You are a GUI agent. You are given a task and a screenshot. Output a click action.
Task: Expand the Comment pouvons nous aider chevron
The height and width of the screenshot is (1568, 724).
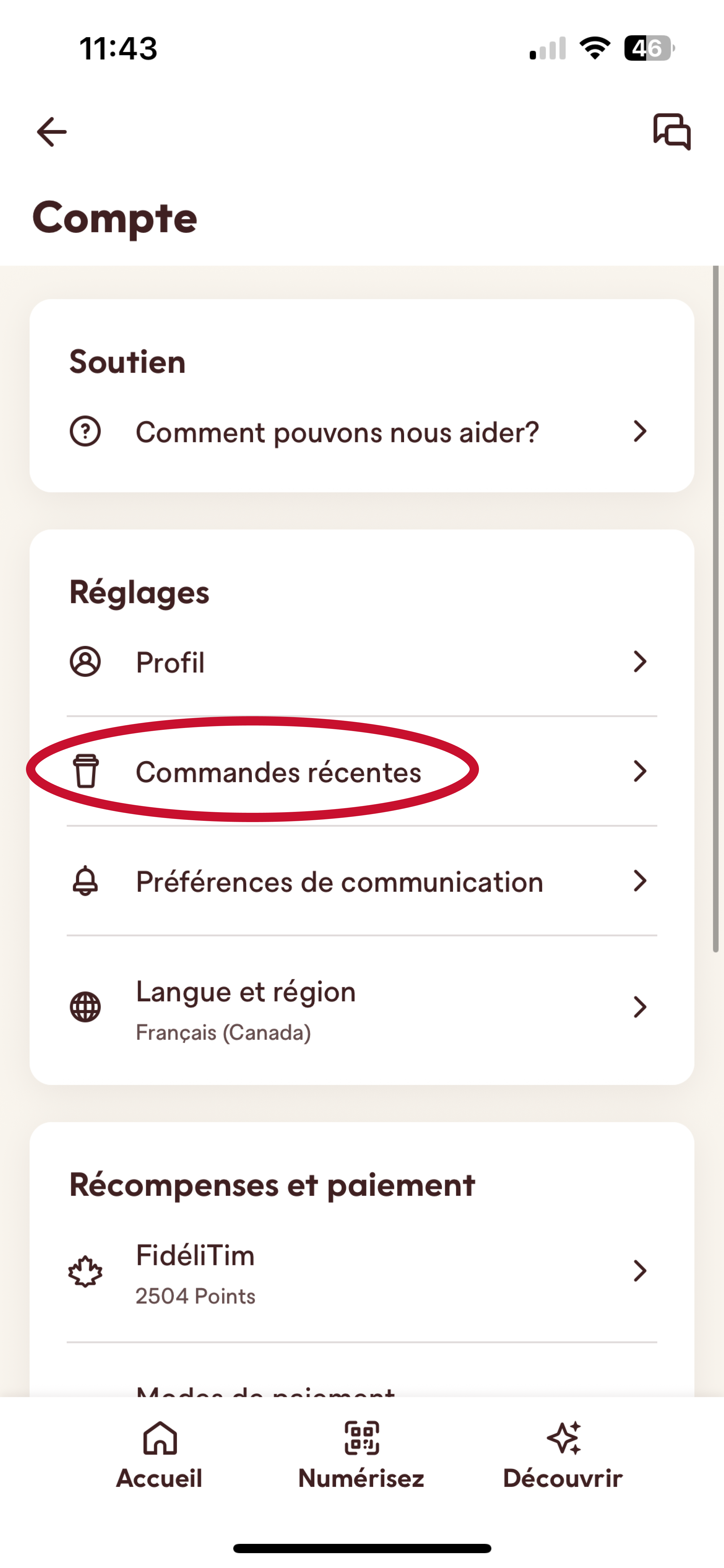point(640,431)
